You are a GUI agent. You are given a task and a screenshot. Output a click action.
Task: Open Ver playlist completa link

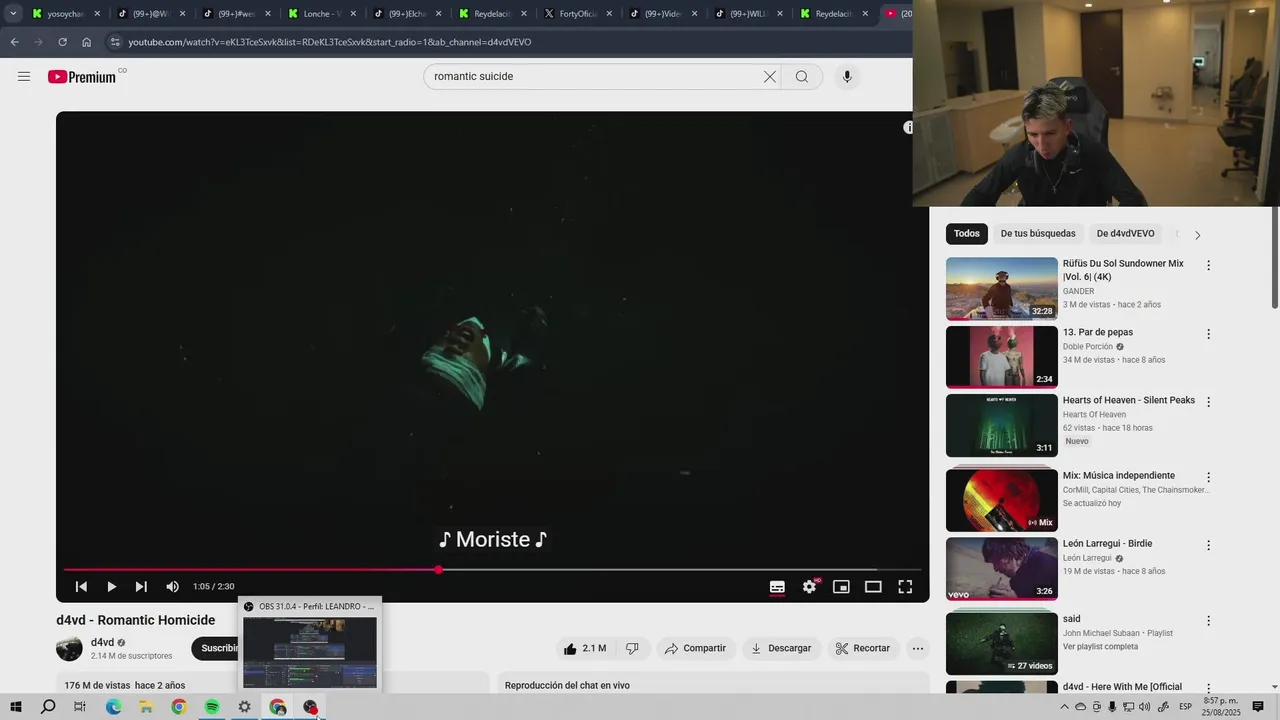tap(1102, 647)
